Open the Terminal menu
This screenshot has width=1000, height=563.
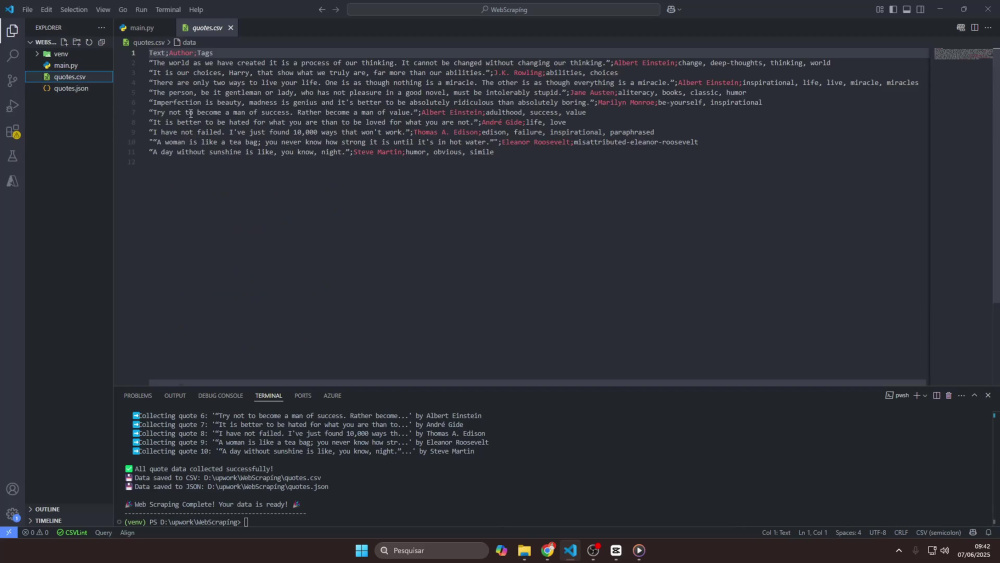coord(168,10)
